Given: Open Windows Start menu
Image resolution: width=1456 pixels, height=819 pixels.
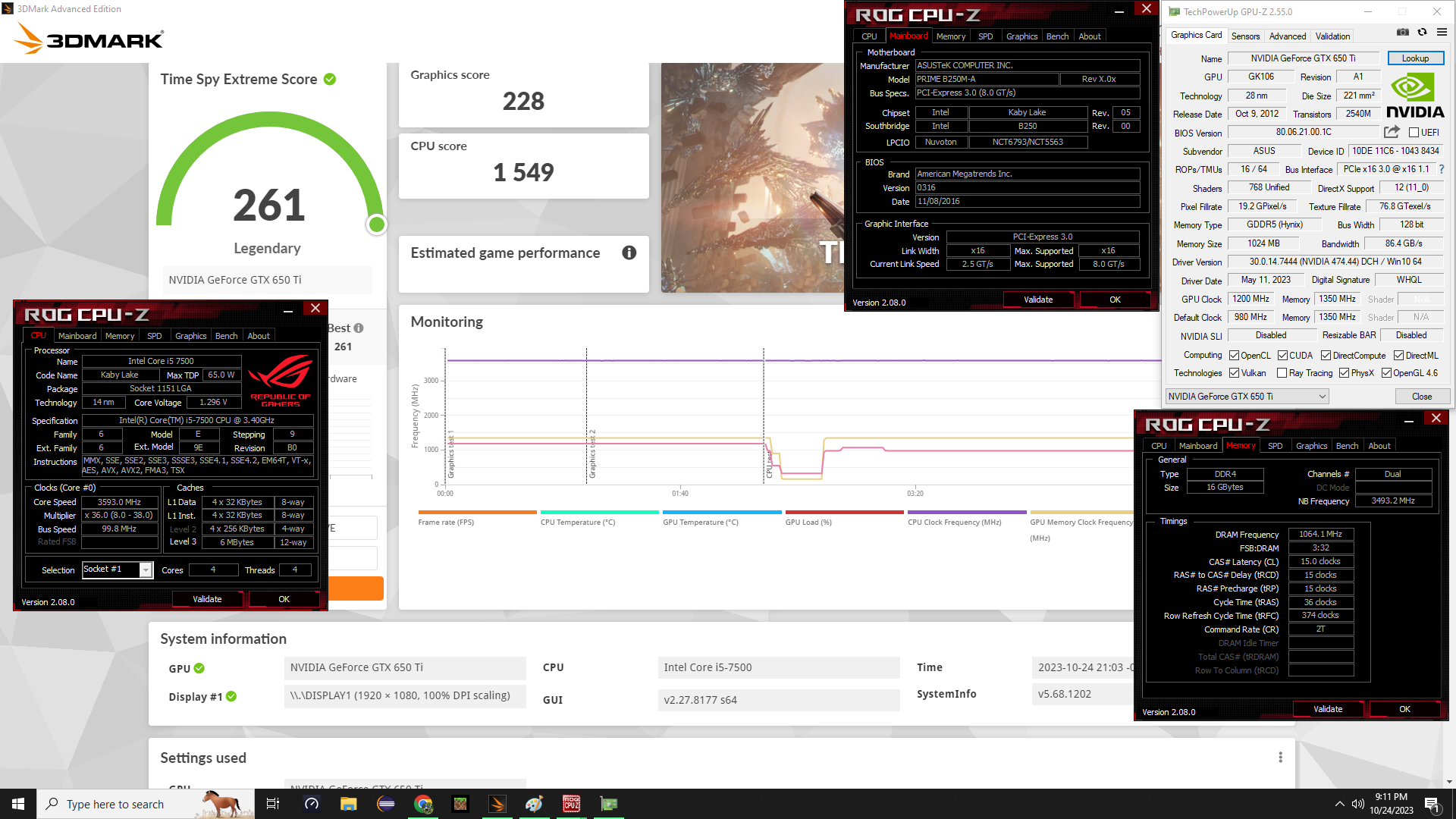Looking at the screenshot, I should point(18,804).
